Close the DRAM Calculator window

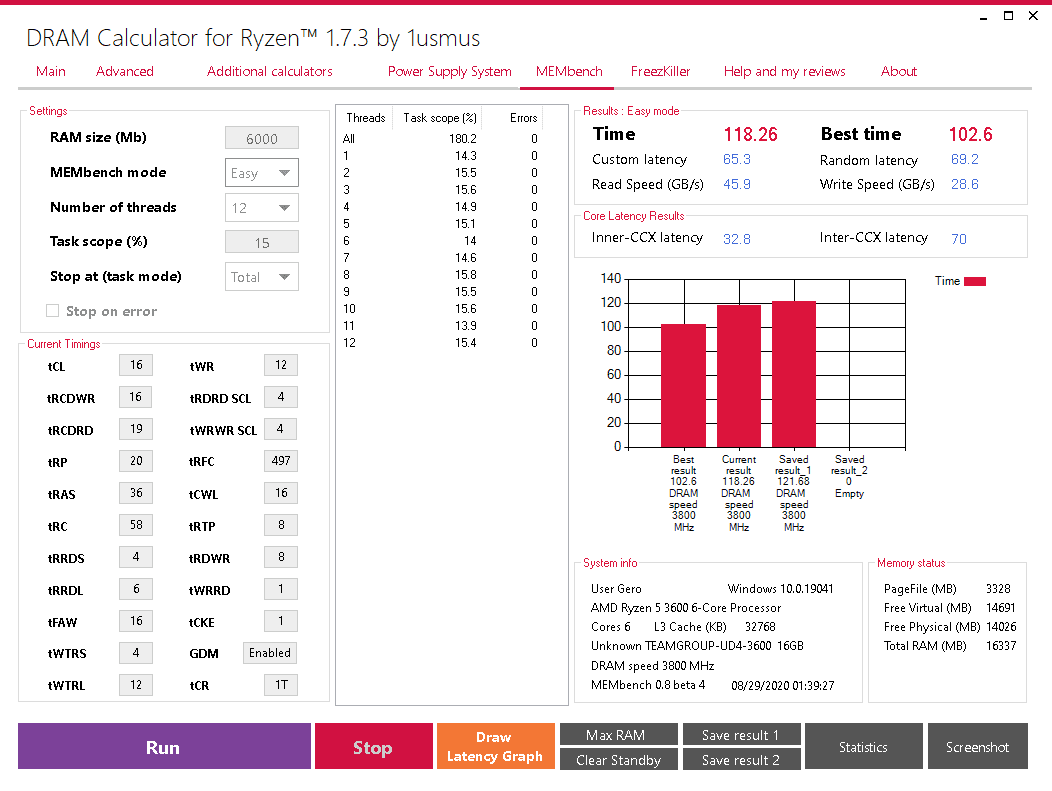click(1033, 16)
